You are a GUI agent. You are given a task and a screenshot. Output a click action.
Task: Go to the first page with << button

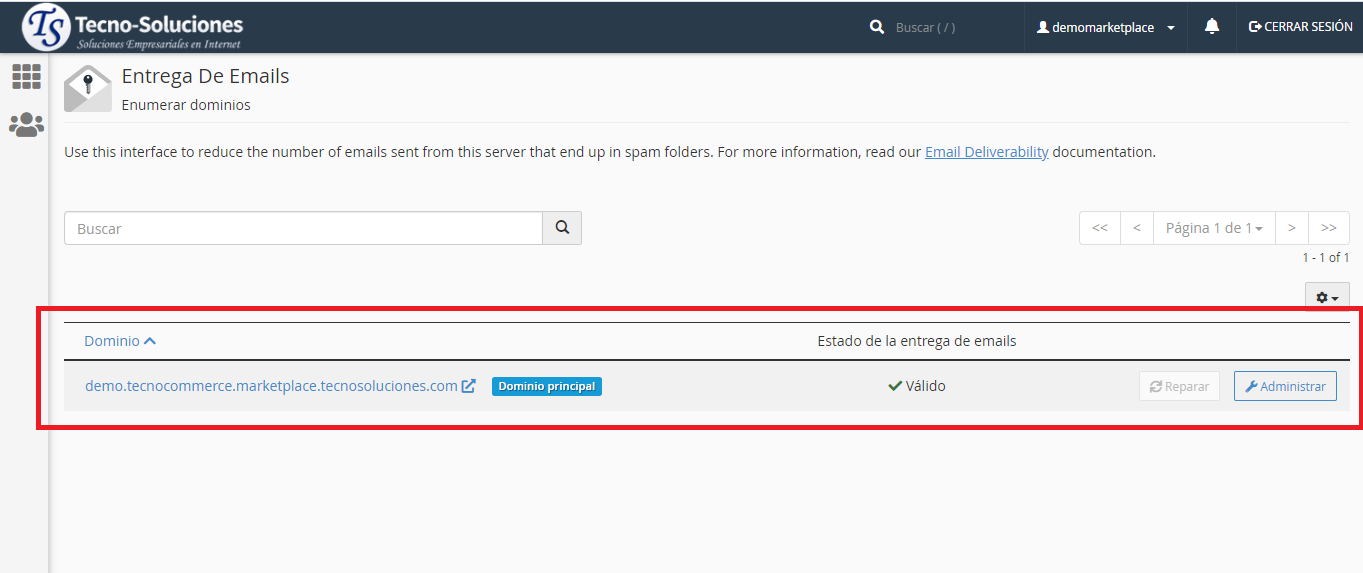pos(1100,228)
